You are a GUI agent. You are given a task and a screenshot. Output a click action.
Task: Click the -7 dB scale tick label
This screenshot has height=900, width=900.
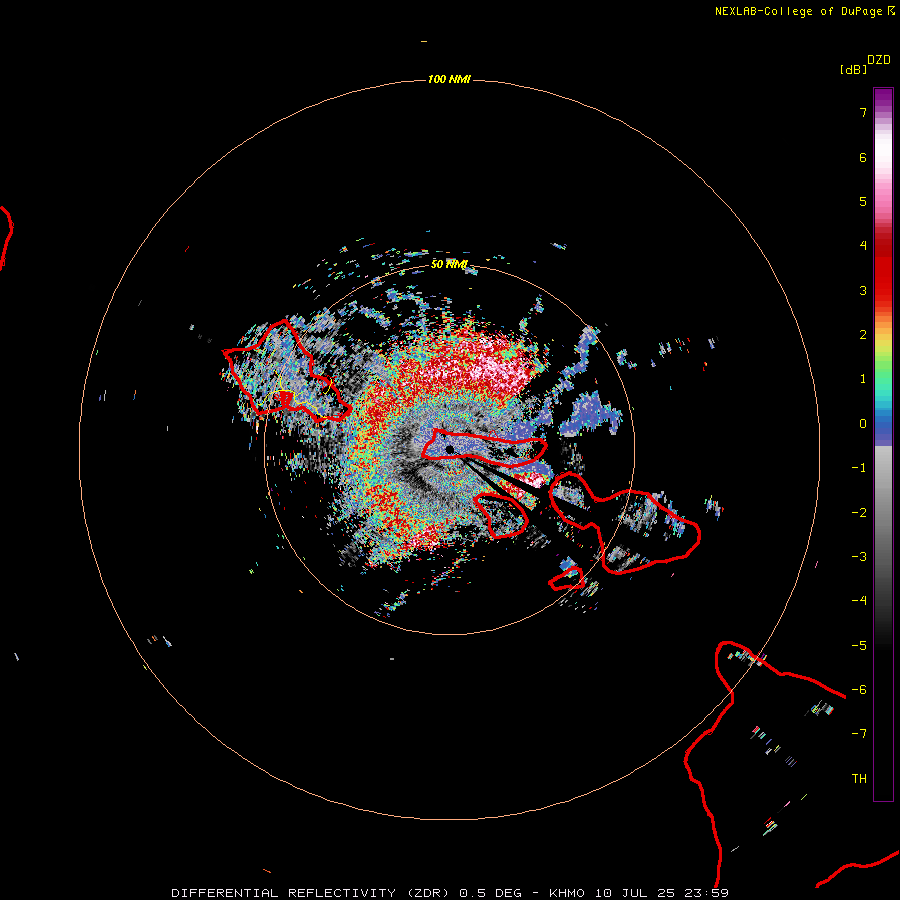coord(859,734)
